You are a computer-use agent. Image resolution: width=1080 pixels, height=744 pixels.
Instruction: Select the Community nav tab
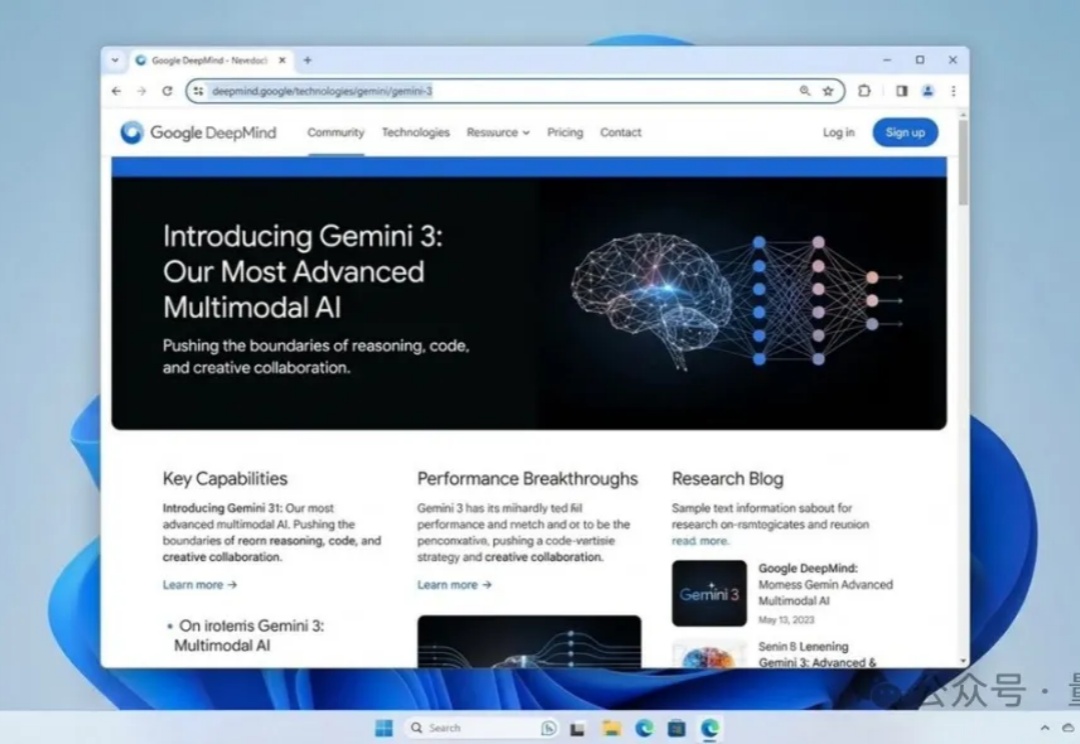click(x=336, y=132)
